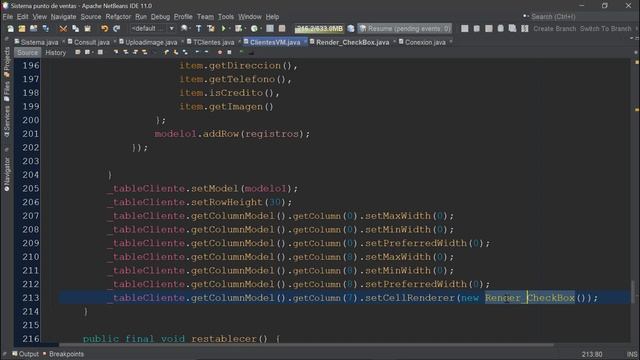This screenshot has width=640, height=360.
Task: Click the garbage collection icon beside memory bar
Action: pos(351,29)
